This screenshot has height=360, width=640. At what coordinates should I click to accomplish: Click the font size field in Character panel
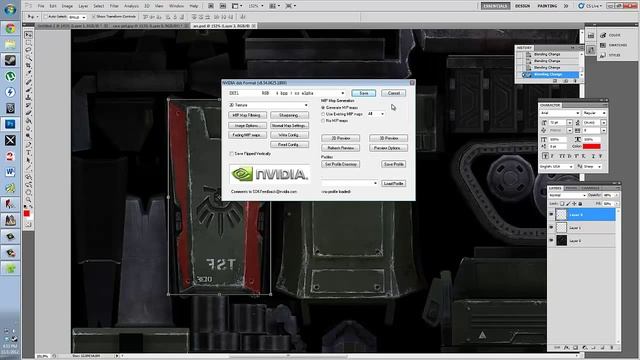click(x=557, y=122)
